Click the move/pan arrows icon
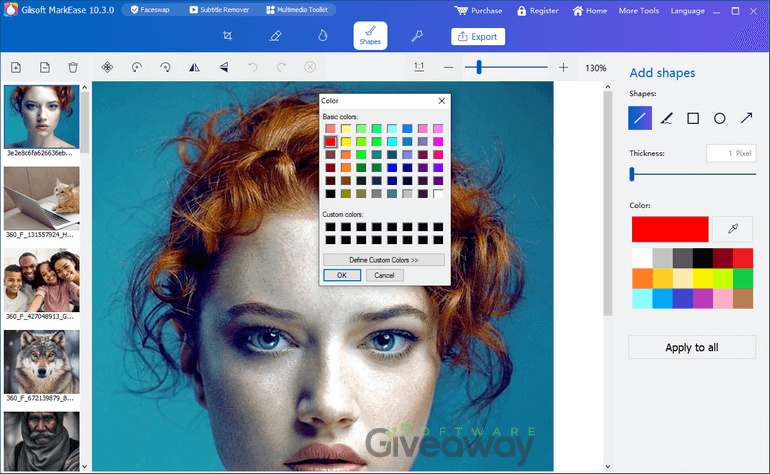This screenshot has height=474, width=770. click(x=107, y=67)
